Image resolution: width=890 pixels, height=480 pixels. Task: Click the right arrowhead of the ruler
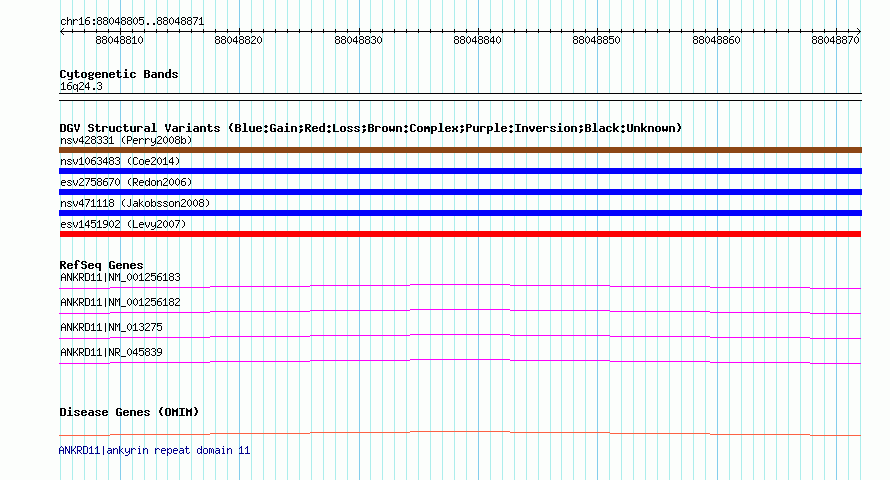point(859,32)
